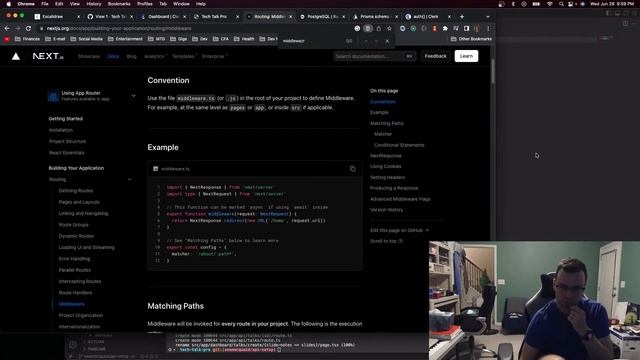The height and width of the screenshot is (360, 640).
Task: Jump to next find result
Action: click(376, 41)
